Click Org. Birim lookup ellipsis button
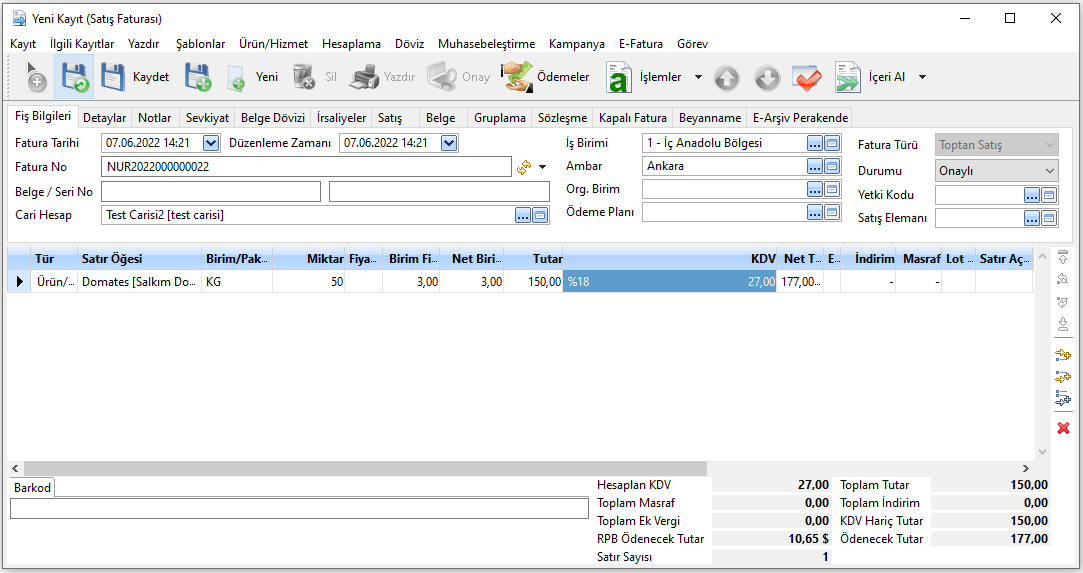This screenshot has width=1083, height=573. (815, 189)
